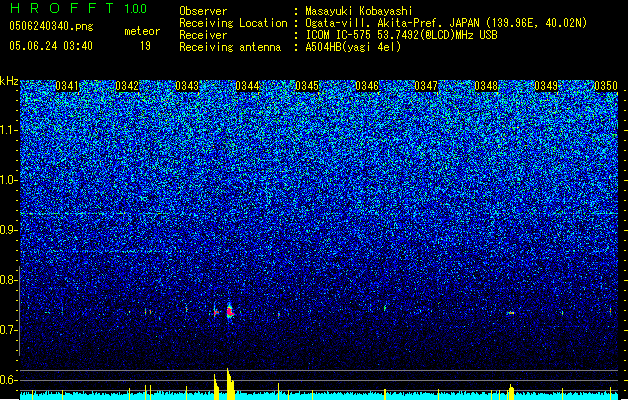
Task: Click the HROFFT 1.0.0 title text
Action: pos(78,8)
